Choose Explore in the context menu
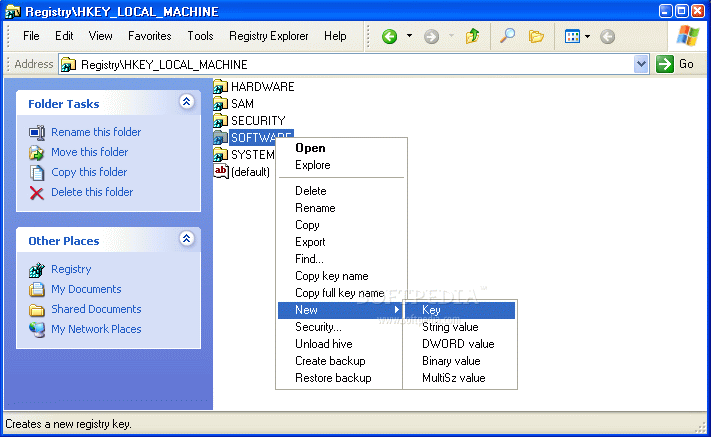This screenshot has height=437, width=711. [341, 165]
